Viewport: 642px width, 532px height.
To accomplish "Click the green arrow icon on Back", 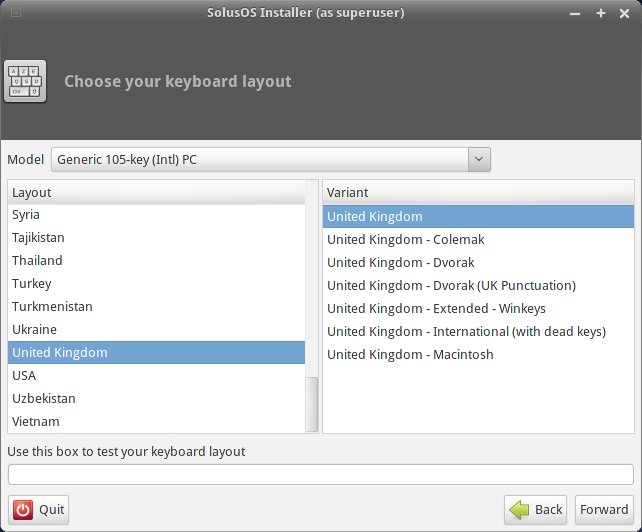I will (x=519, y=510).
